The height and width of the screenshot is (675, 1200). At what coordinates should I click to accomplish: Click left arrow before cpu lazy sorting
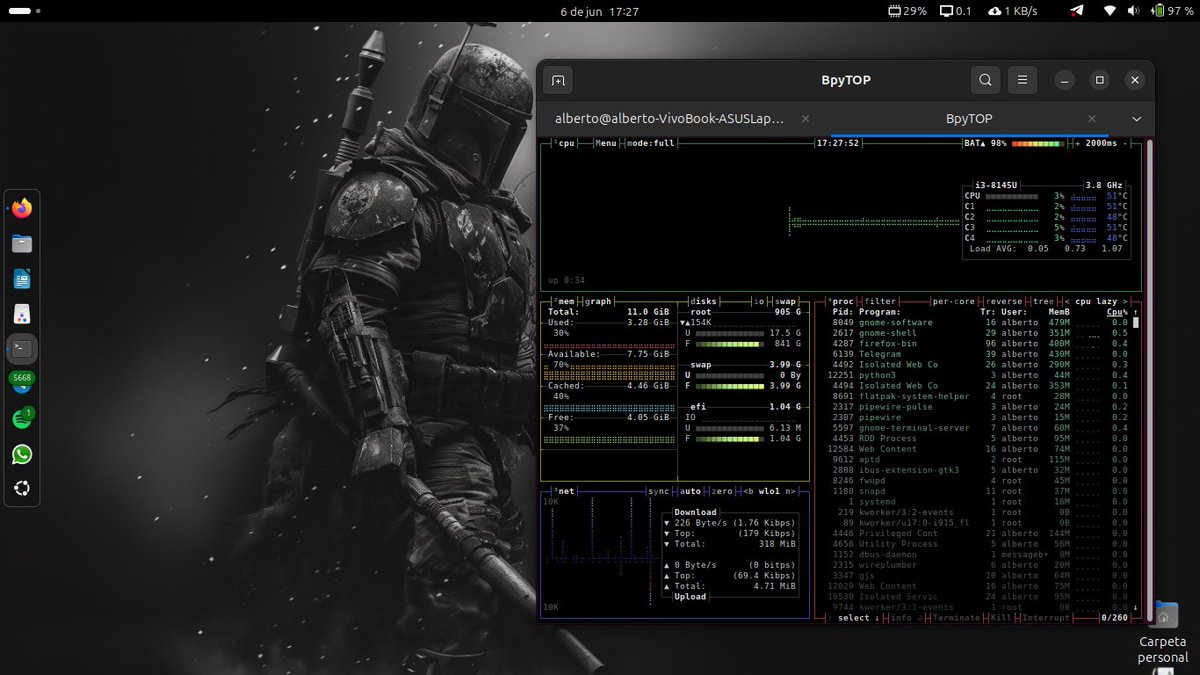(1067, 301)
